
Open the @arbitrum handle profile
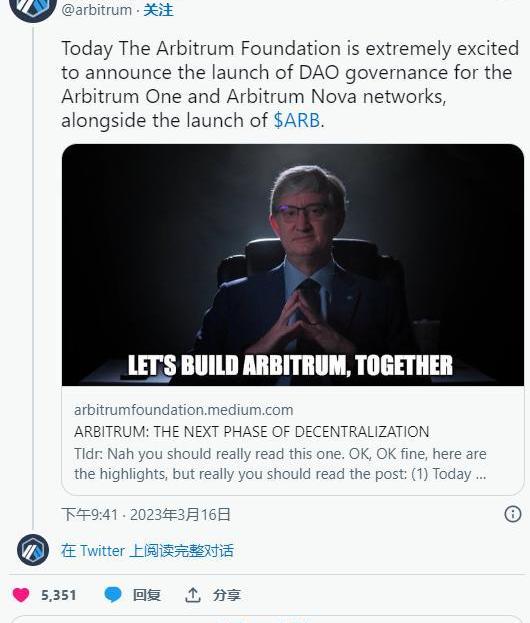[x=97, y=10]
